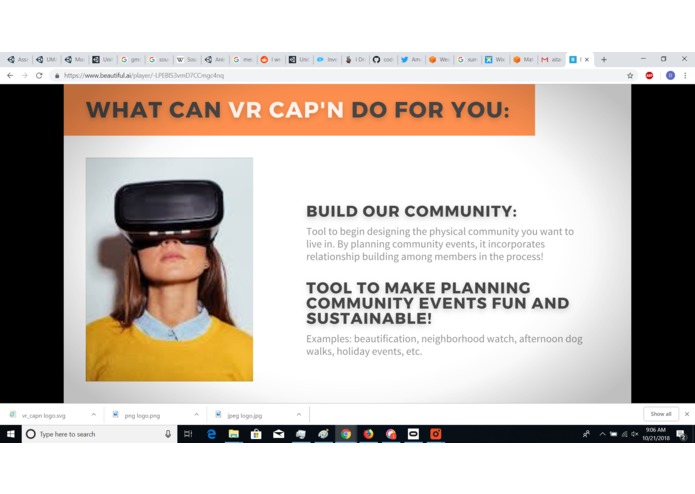This screenshot has width=695, height=494.
Task: Open the Oculus app on the taskbar
Action: tap(413, 434)
